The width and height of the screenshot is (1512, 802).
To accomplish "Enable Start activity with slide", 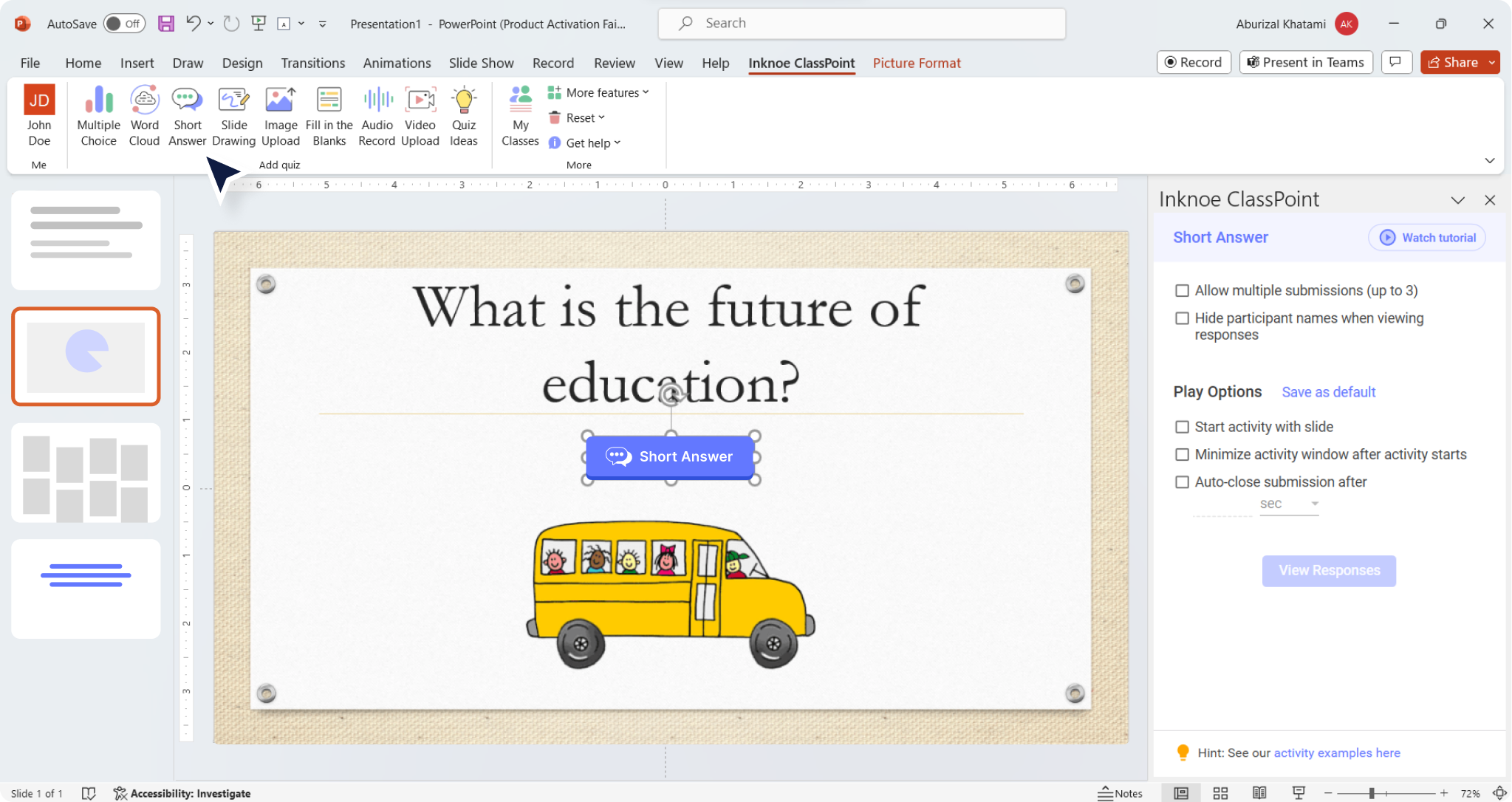I will 1182,426.
